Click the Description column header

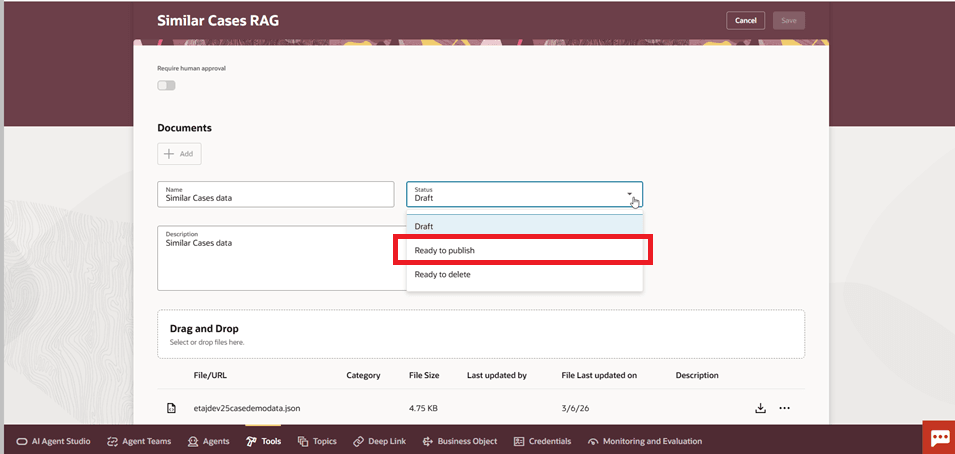click(697, 375)
